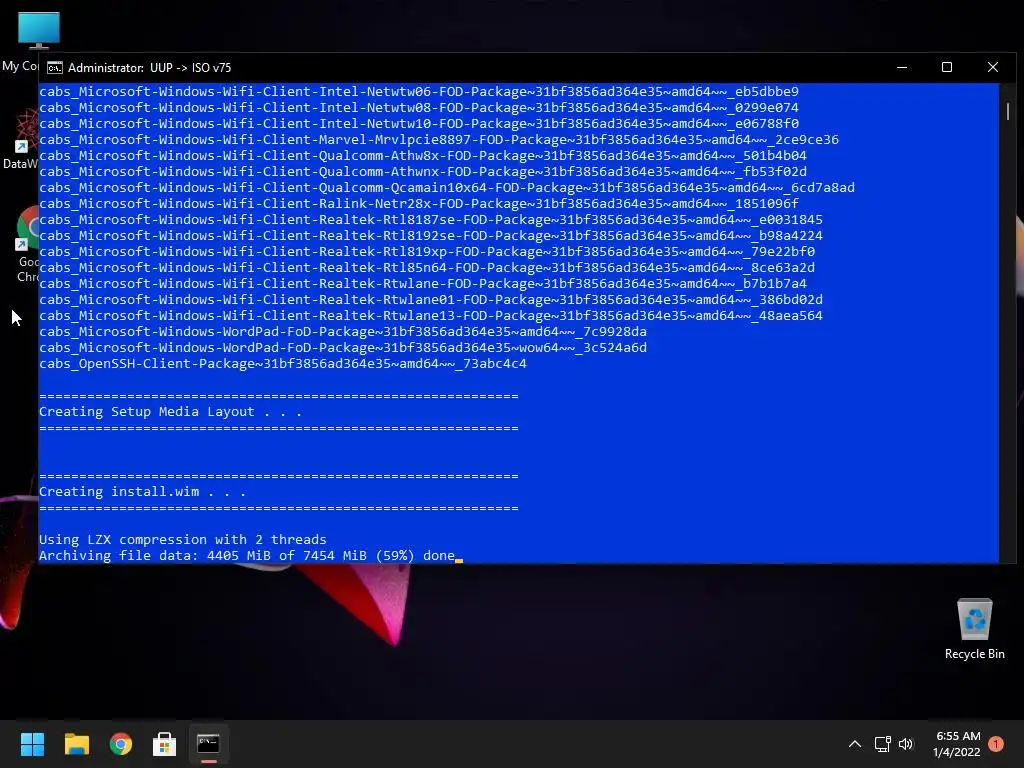Viewport: 1024px width, 768px height.
Task: Click the Realtek-Rtl85n64 package line
Action: point(427,268)
